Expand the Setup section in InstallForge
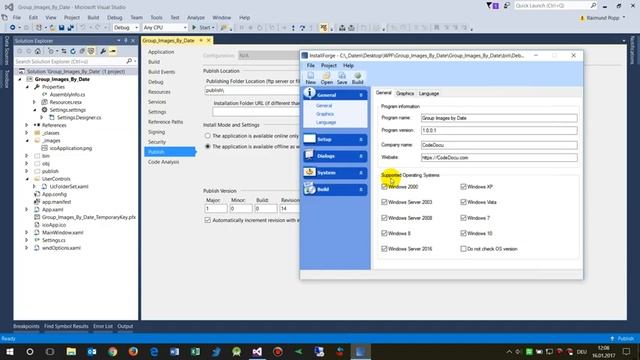Viewport: 640px width, 360px height. pos(335,140)
